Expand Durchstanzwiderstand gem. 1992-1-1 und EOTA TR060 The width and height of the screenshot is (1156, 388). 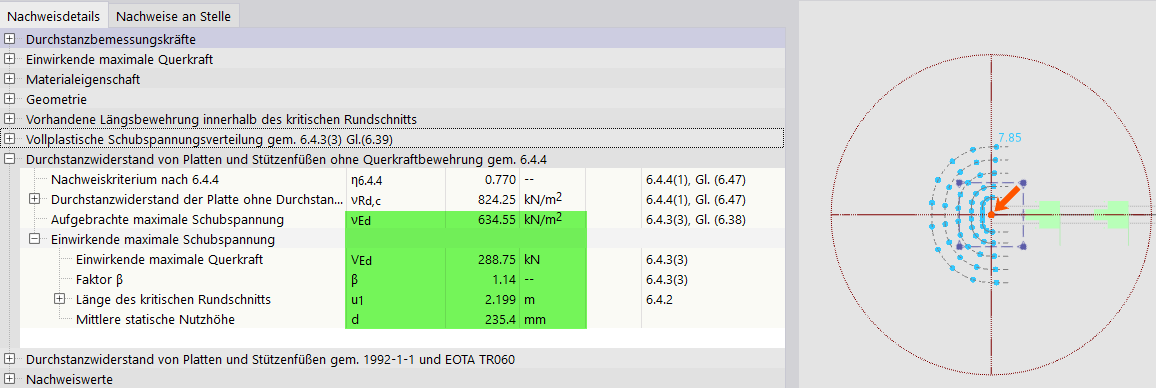[10, 359]
